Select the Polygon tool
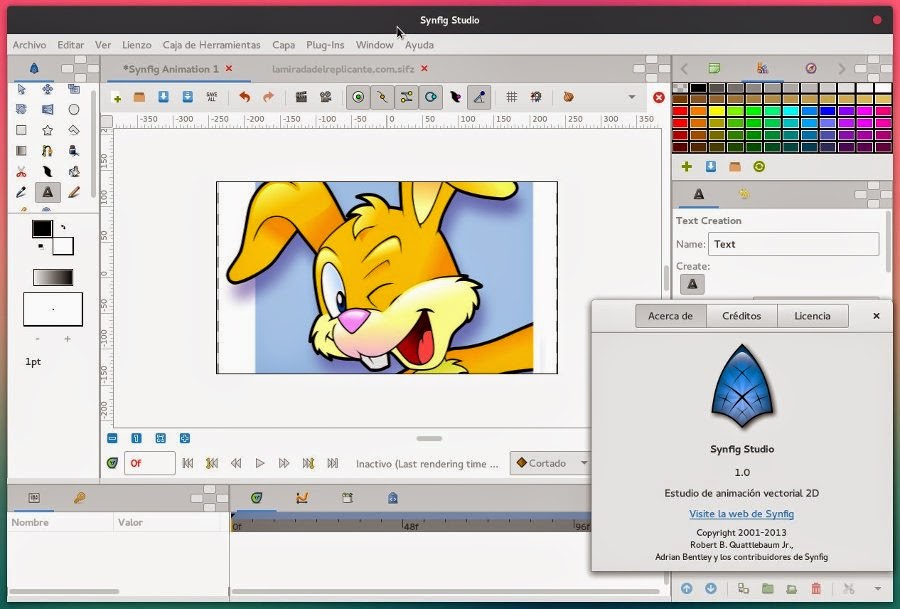 point(73,130)
